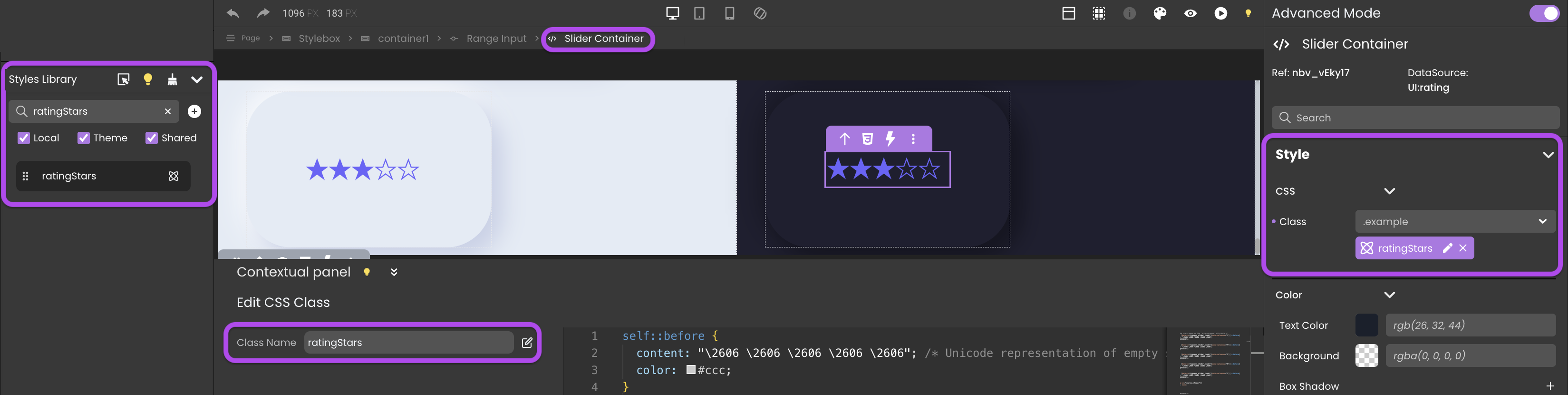The height and width of the screenshot is (395, 1568).
Task: Open the Slider Container breadcrumb
Action: tap(603, 39)
